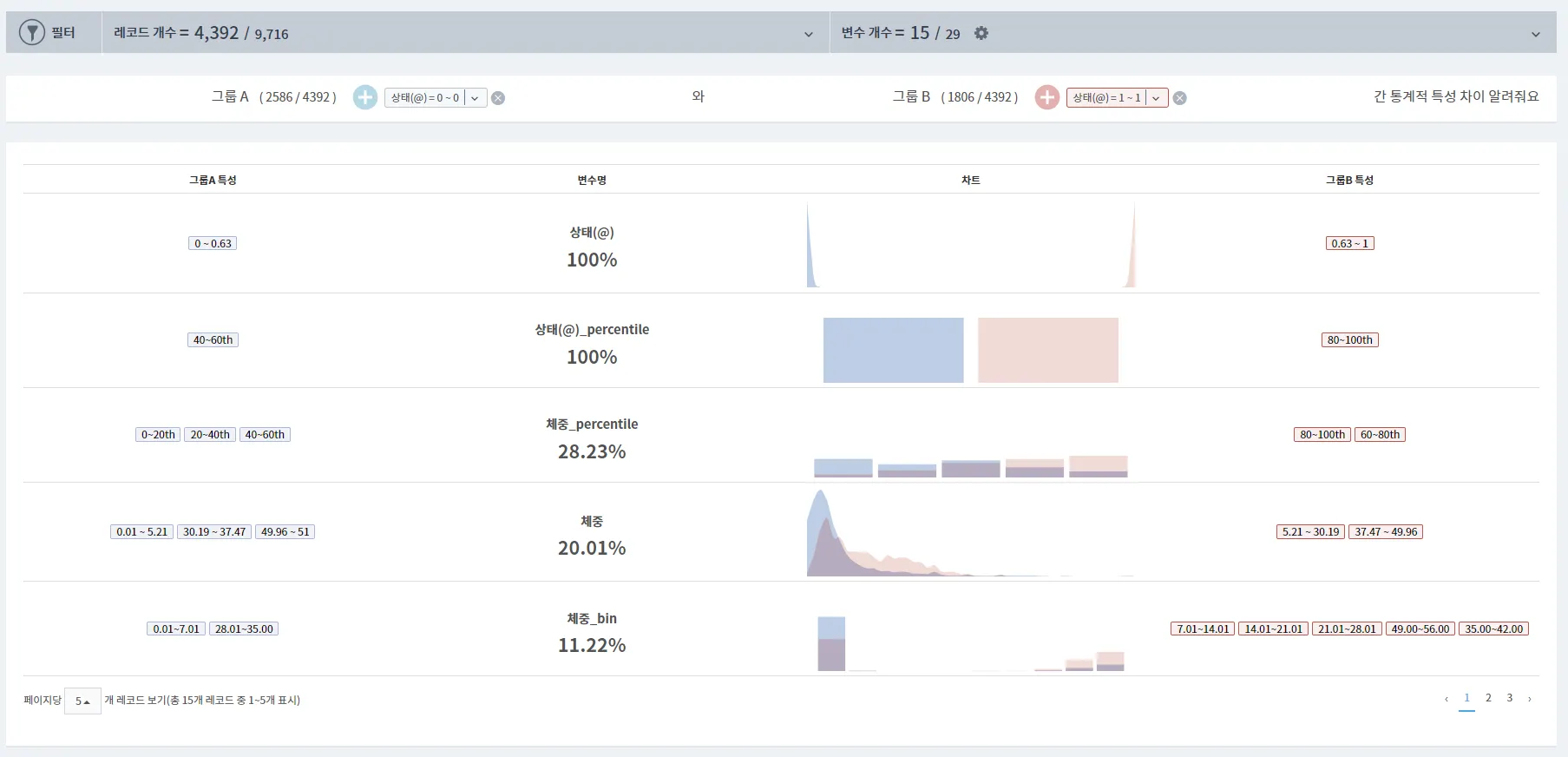Select the 0.01~7.01 bin tag
This screenshot has width=1568, height=757.
click(x=176, y=629)
